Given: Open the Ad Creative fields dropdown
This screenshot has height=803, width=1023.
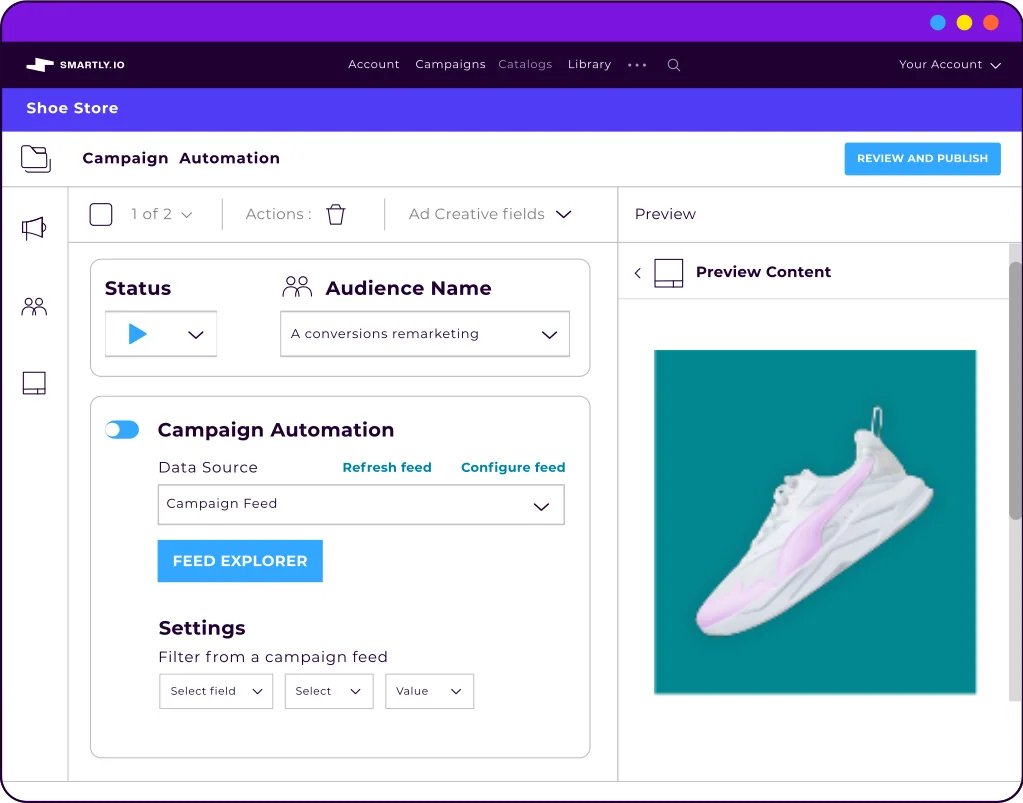Looking at the screenshot, I should pyautogui.click(x=563, y=213).
